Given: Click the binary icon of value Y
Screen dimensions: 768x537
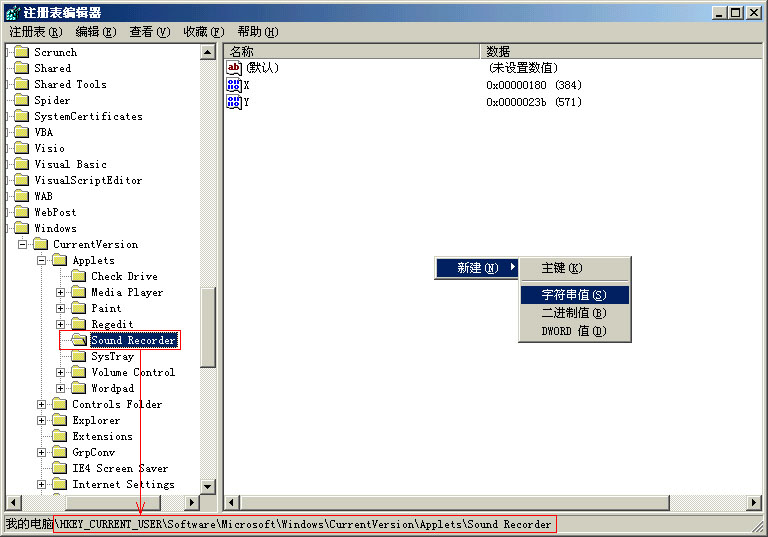Looking at the screenshot, I should pyautogui.click(x=234, y=102).
